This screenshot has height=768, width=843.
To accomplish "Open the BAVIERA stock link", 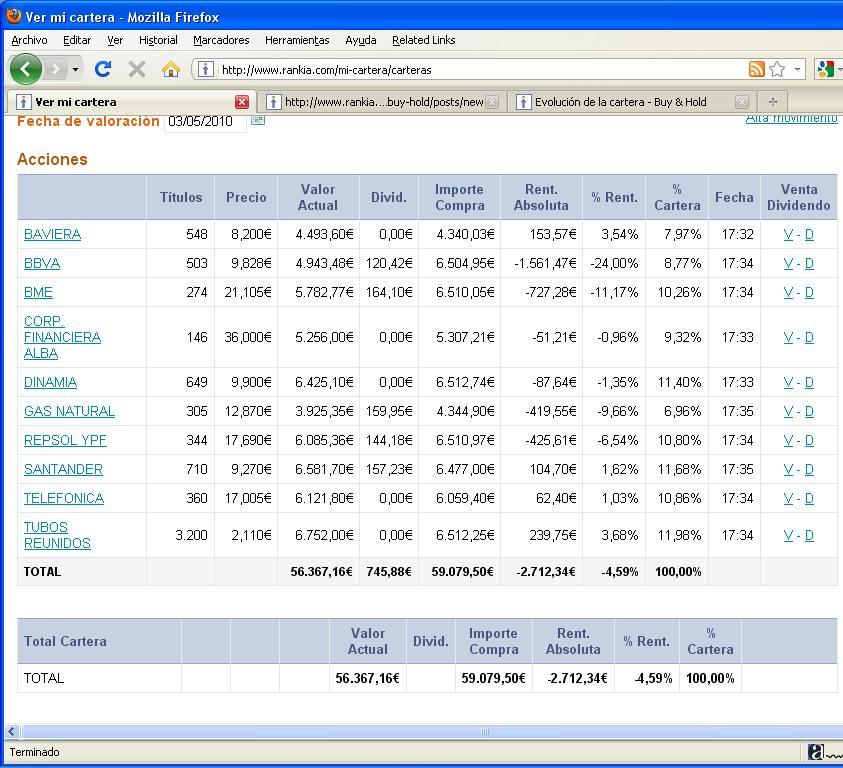I will point(52,234).
